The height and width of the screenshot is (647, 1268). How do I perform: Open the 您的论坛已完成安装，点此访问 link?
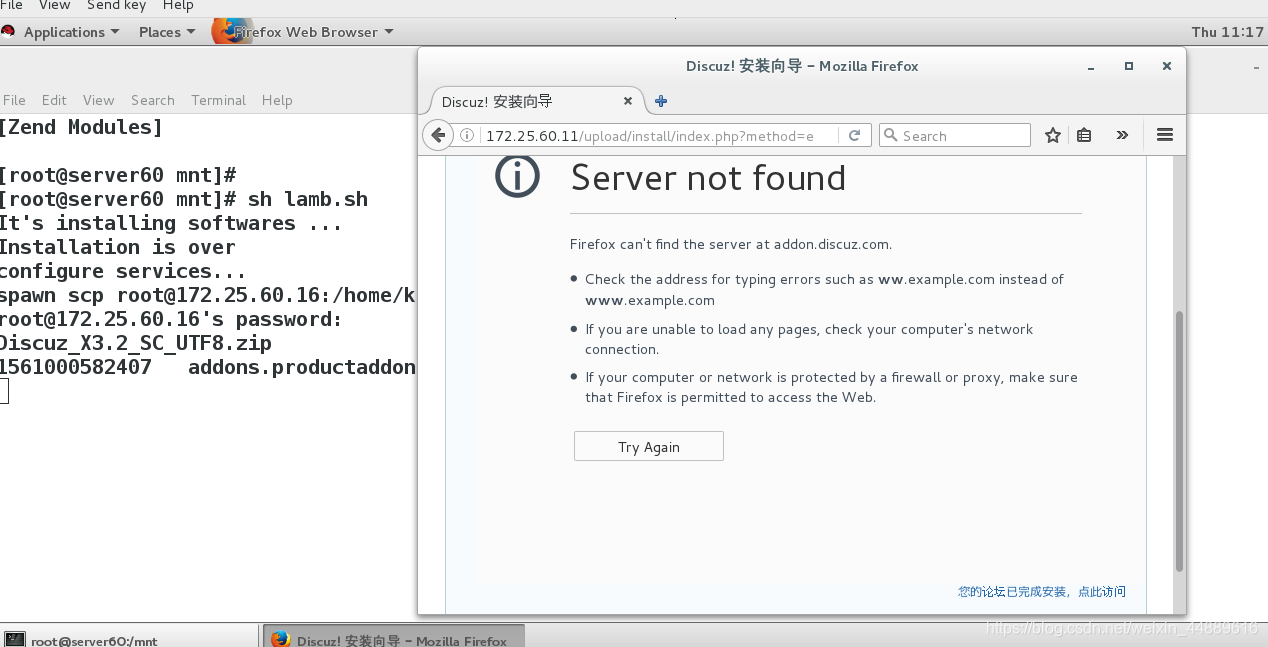point(1041,591)
